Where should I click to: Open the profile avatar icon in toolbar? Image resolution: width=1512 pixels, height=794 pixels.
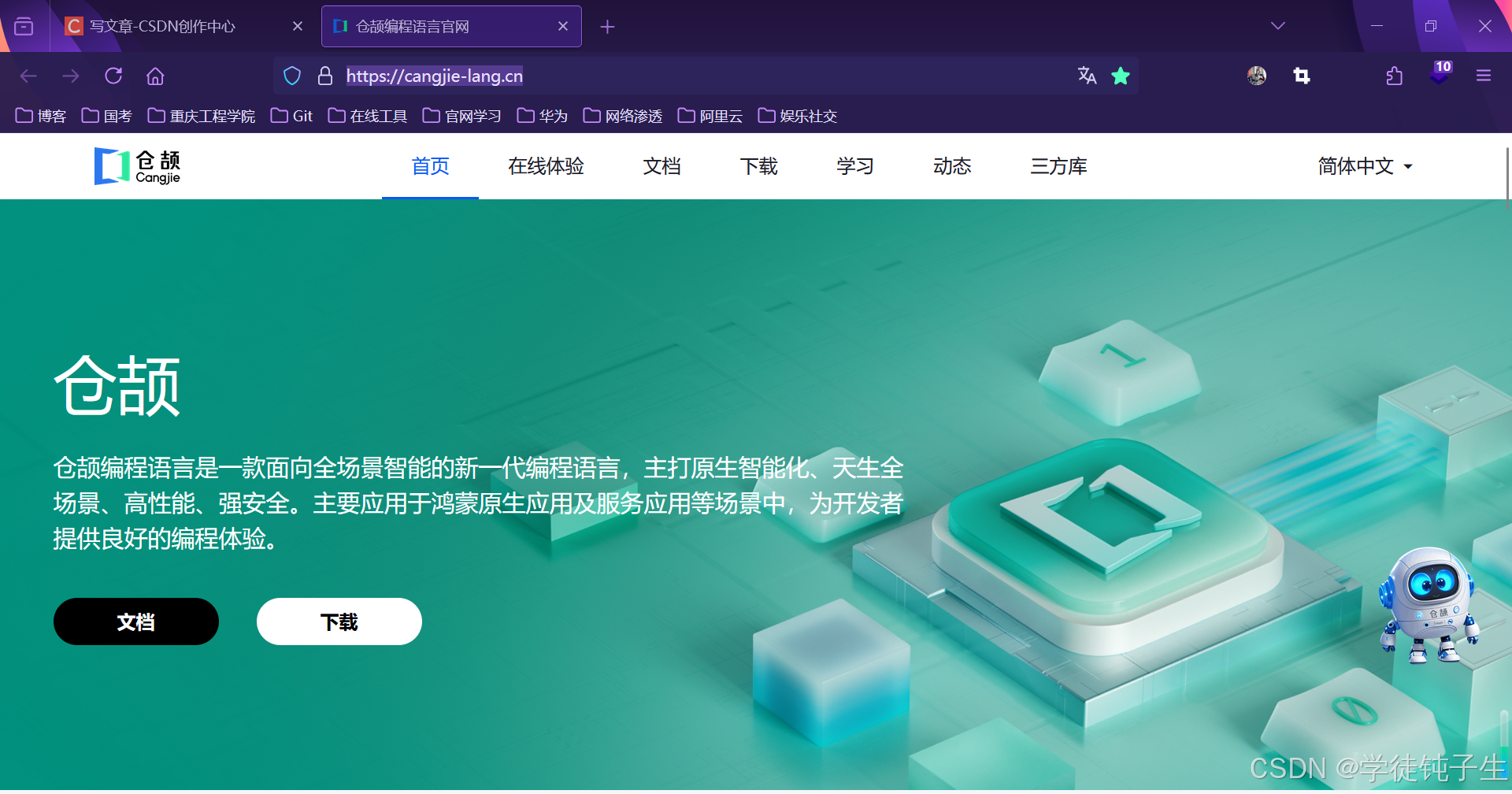(1257, 76)
